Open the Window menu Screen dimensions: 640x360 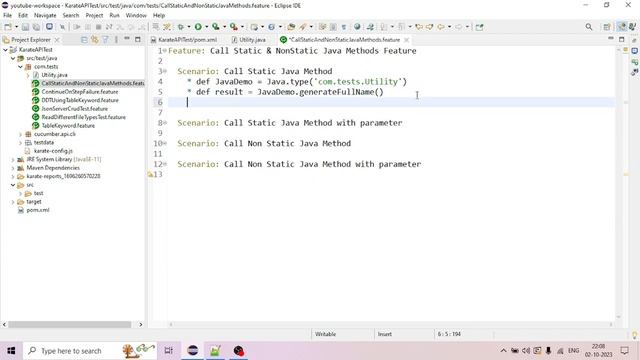(136, 15)
